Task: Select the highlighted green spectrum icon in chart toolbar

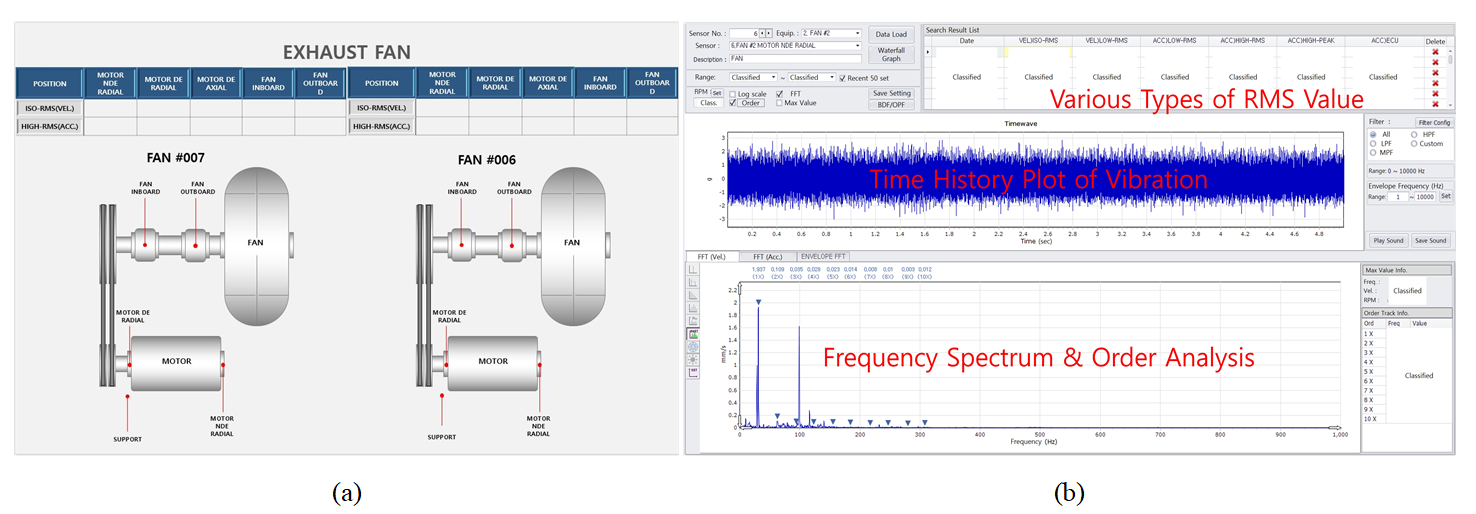Action: click(x=693, y=333)
